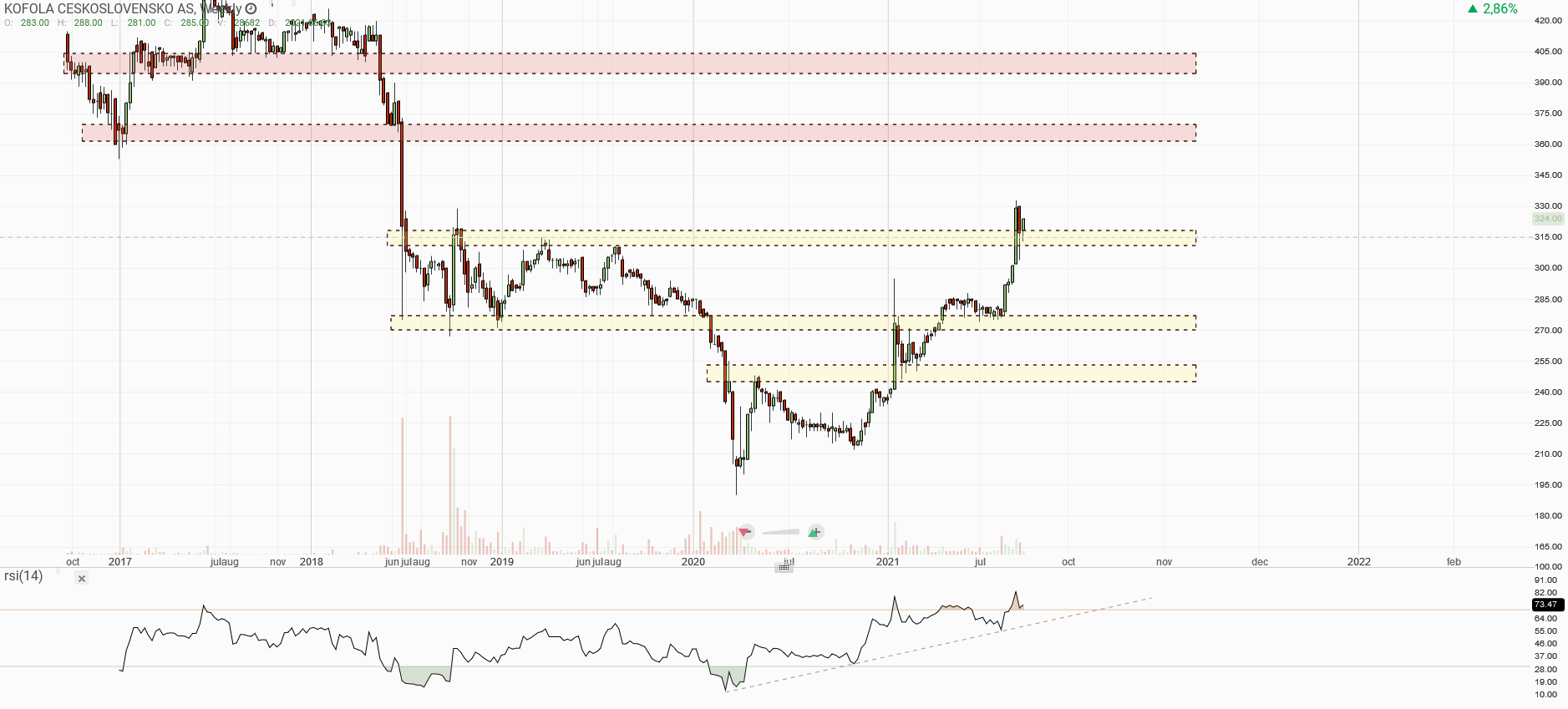Click the 2021 label on time axis
1568x709 pixels.
(887, 562)
